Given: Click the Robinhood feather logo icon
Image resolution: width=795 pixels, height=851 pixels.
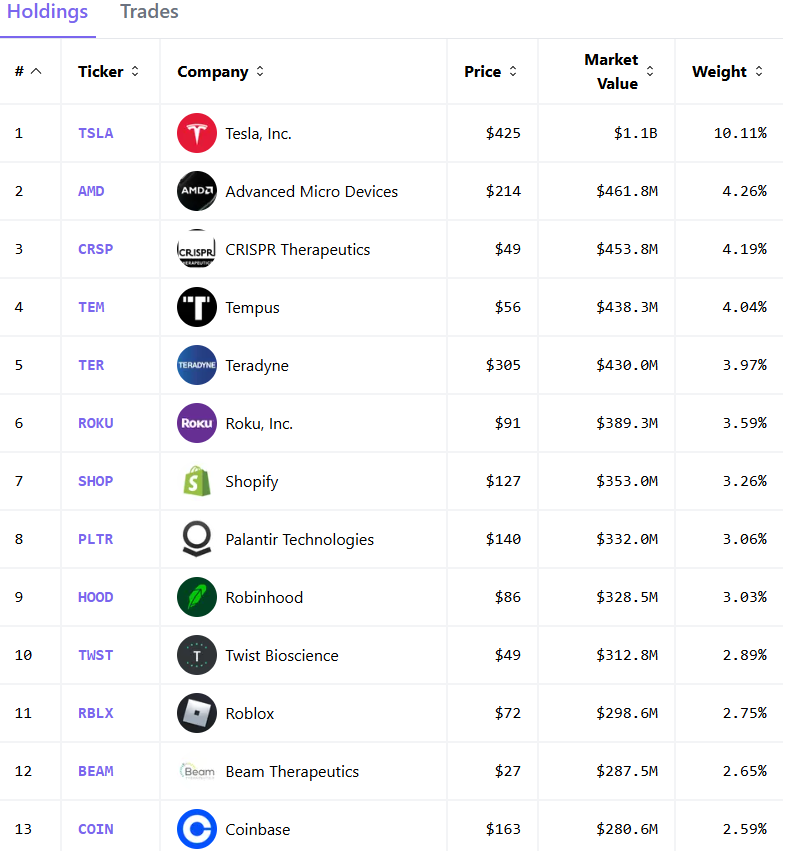Looking at the screenshot, I should [197, 597].
